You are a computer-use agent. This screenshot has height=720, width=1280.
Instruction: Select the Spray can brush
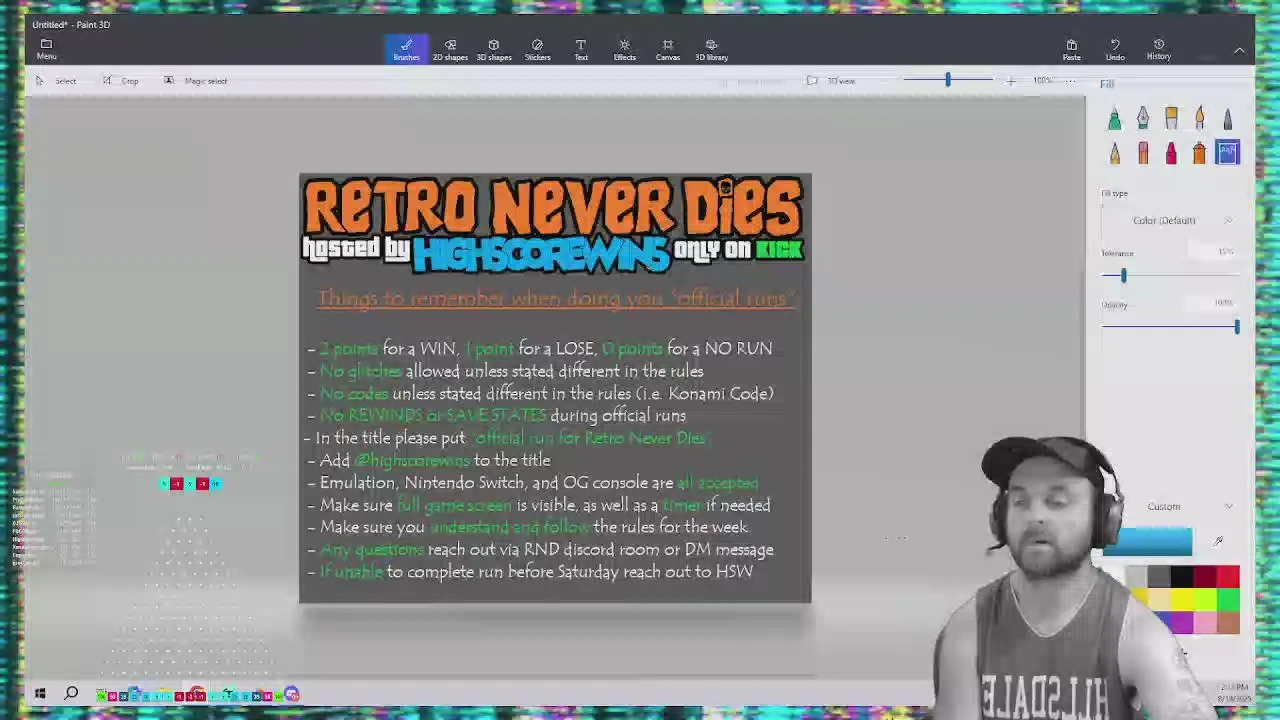(x=1199, y=152)
